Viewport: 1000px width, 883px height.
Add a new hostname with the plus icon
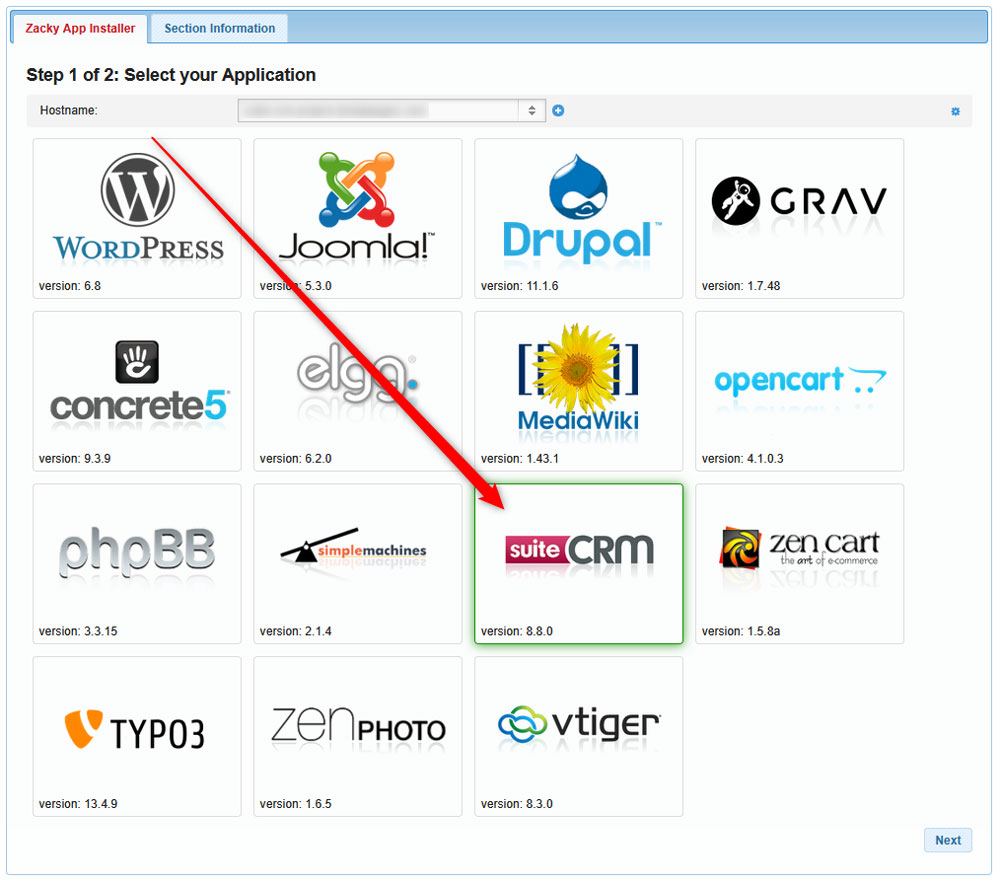point(558,110)
